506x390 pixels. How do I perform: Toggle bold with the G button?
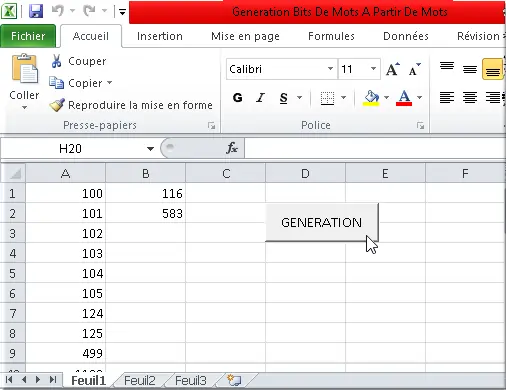238,98
